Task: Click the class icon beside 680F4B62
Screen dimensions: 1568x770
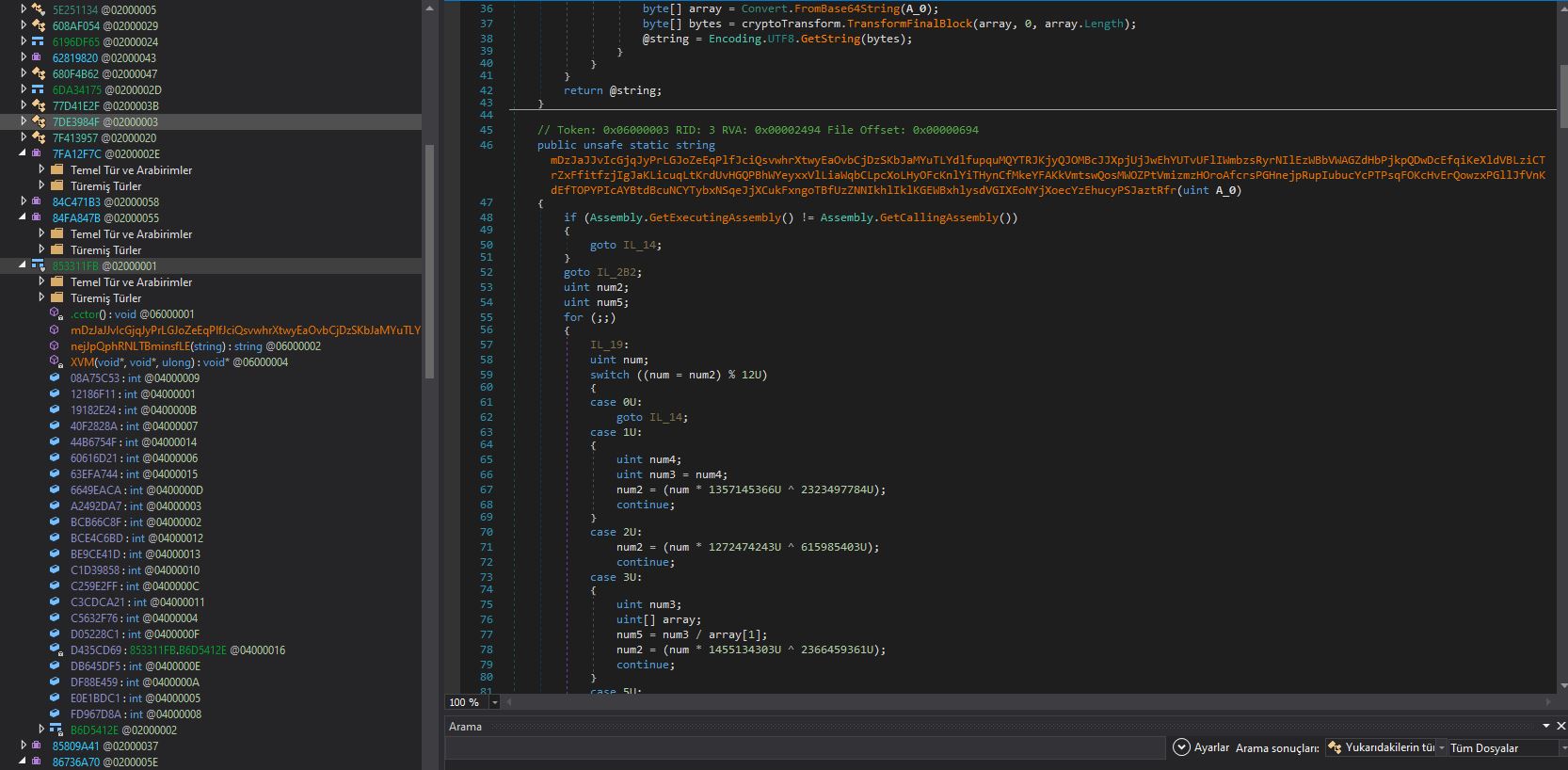Action: (39, 73)
